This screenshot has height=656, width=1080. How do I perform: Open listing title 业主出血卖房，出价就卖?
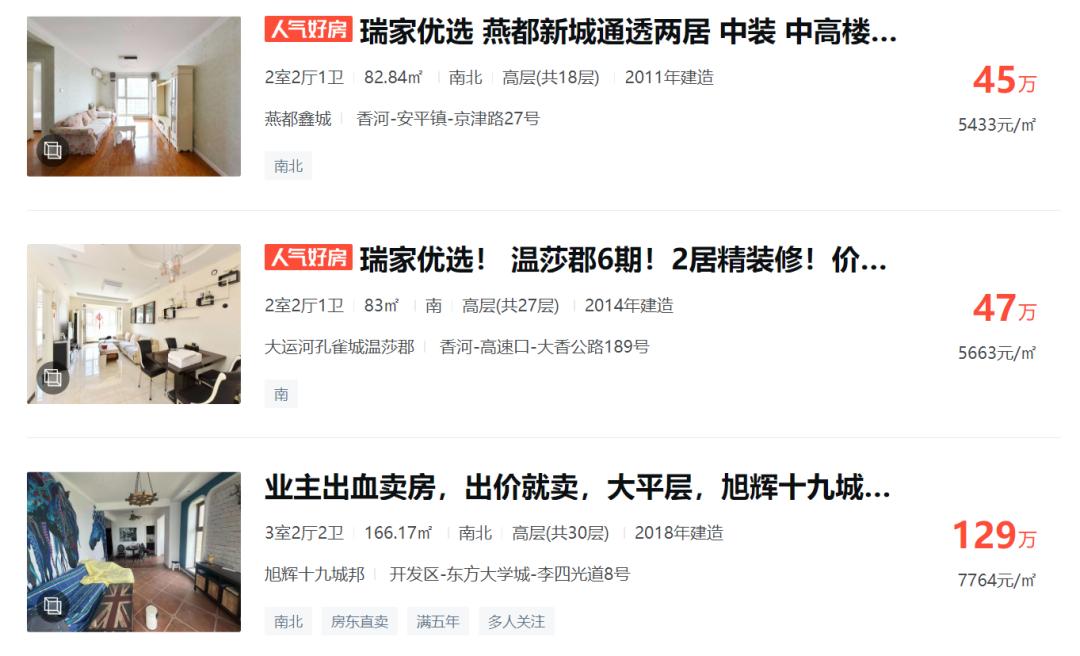(x=578, y=488)
